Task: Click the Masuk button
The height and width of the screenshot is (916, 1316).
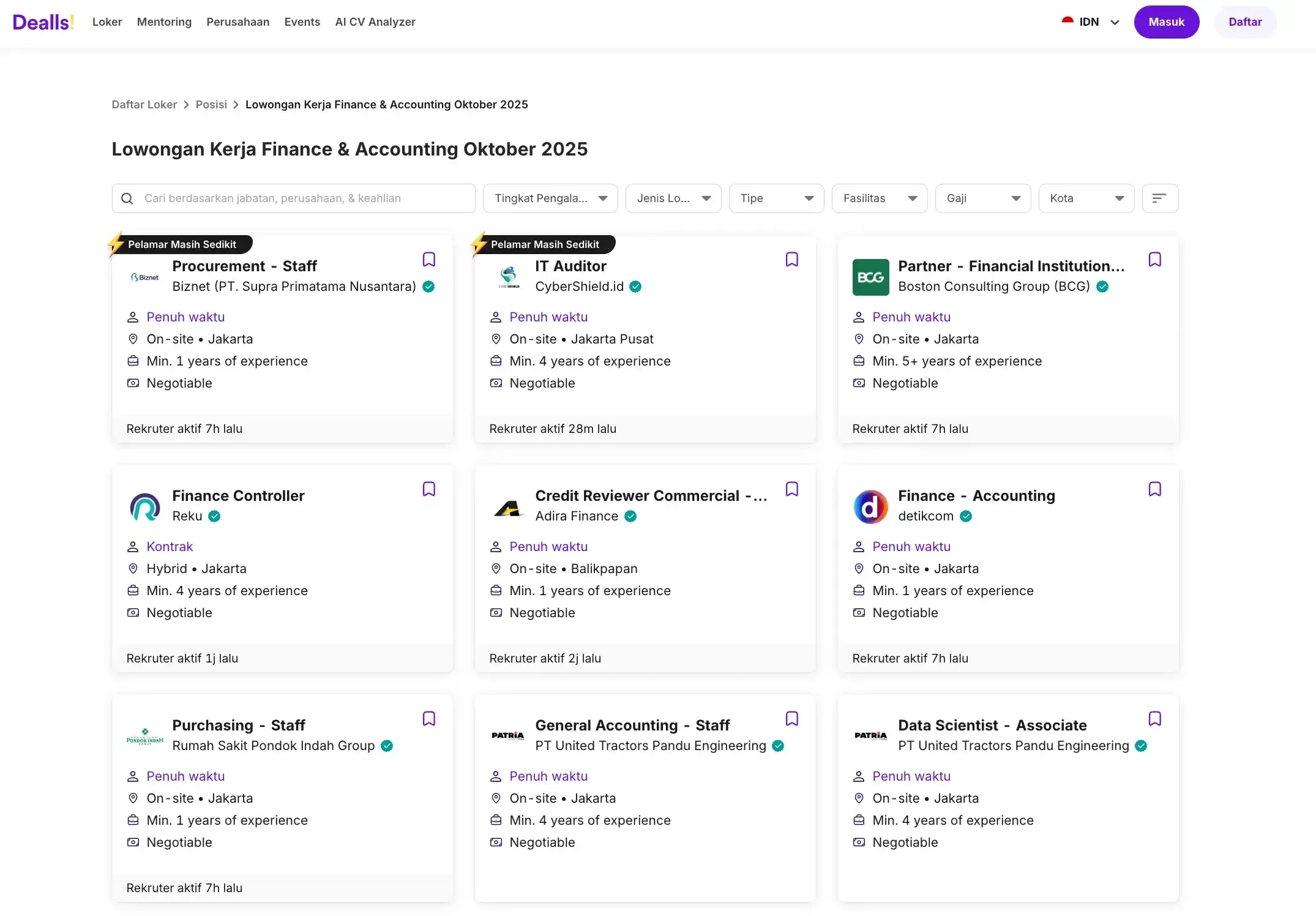Action: 1166,22
